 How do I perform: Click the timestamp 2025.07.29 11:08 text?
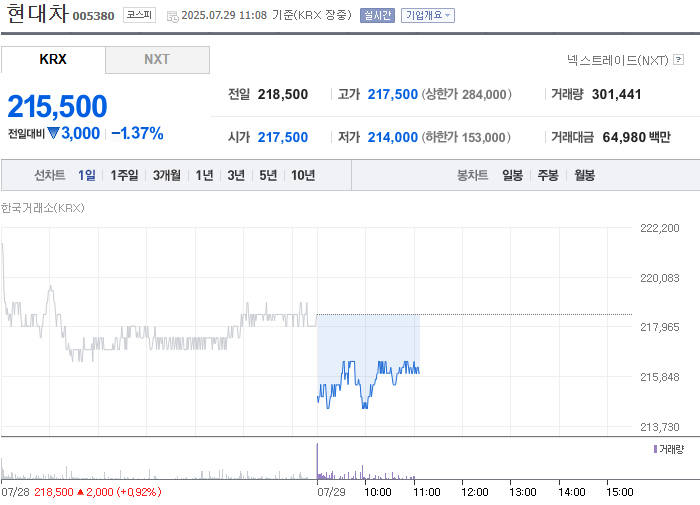(224, 15)
